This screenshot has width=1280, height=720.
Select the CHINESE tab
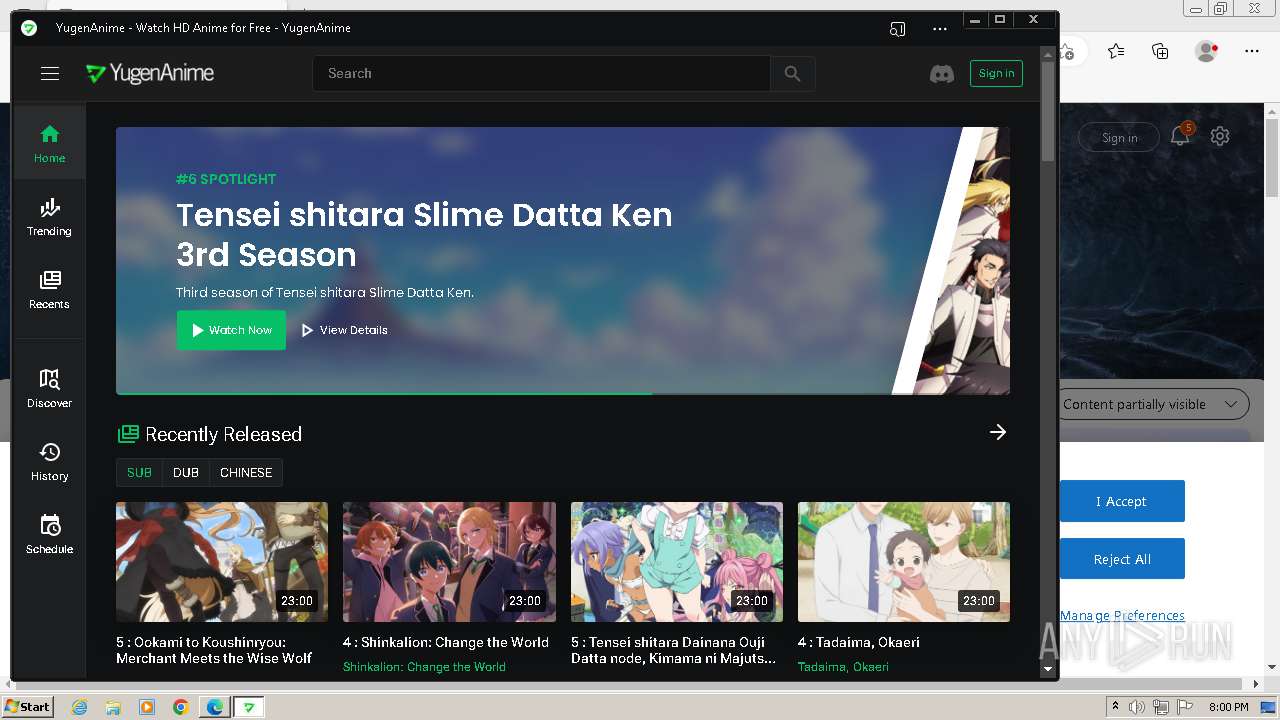pyautogui.click(x=246, y=472)
